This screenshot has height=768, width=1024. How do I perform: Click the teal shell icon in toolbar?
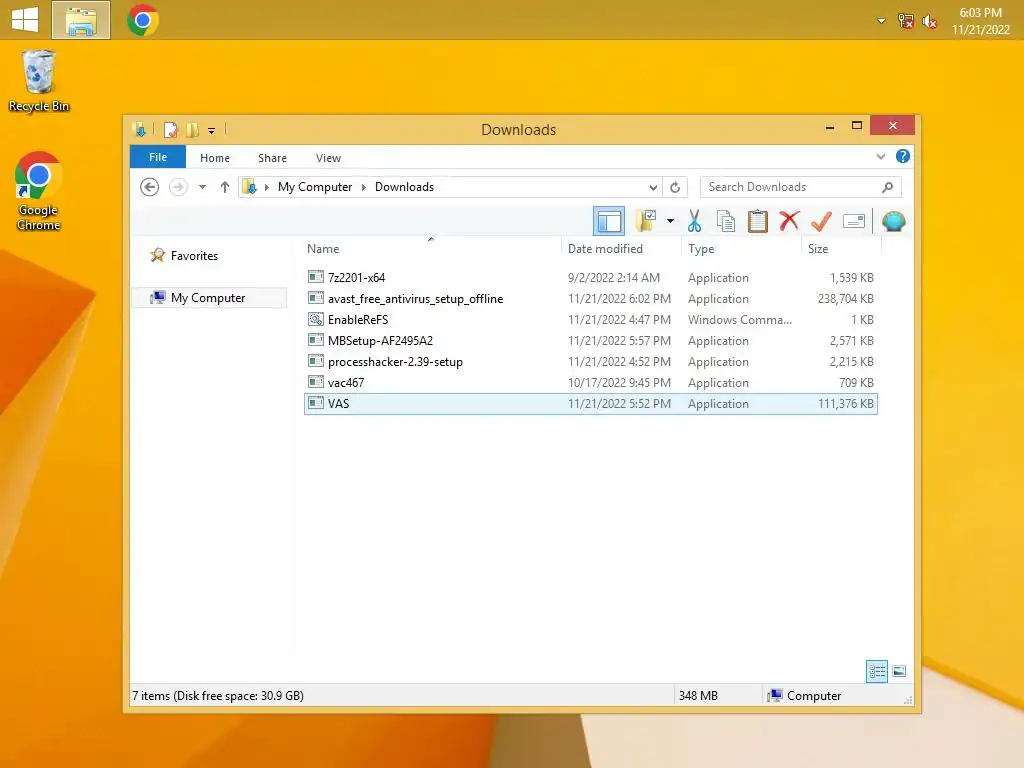pos(893,221)
